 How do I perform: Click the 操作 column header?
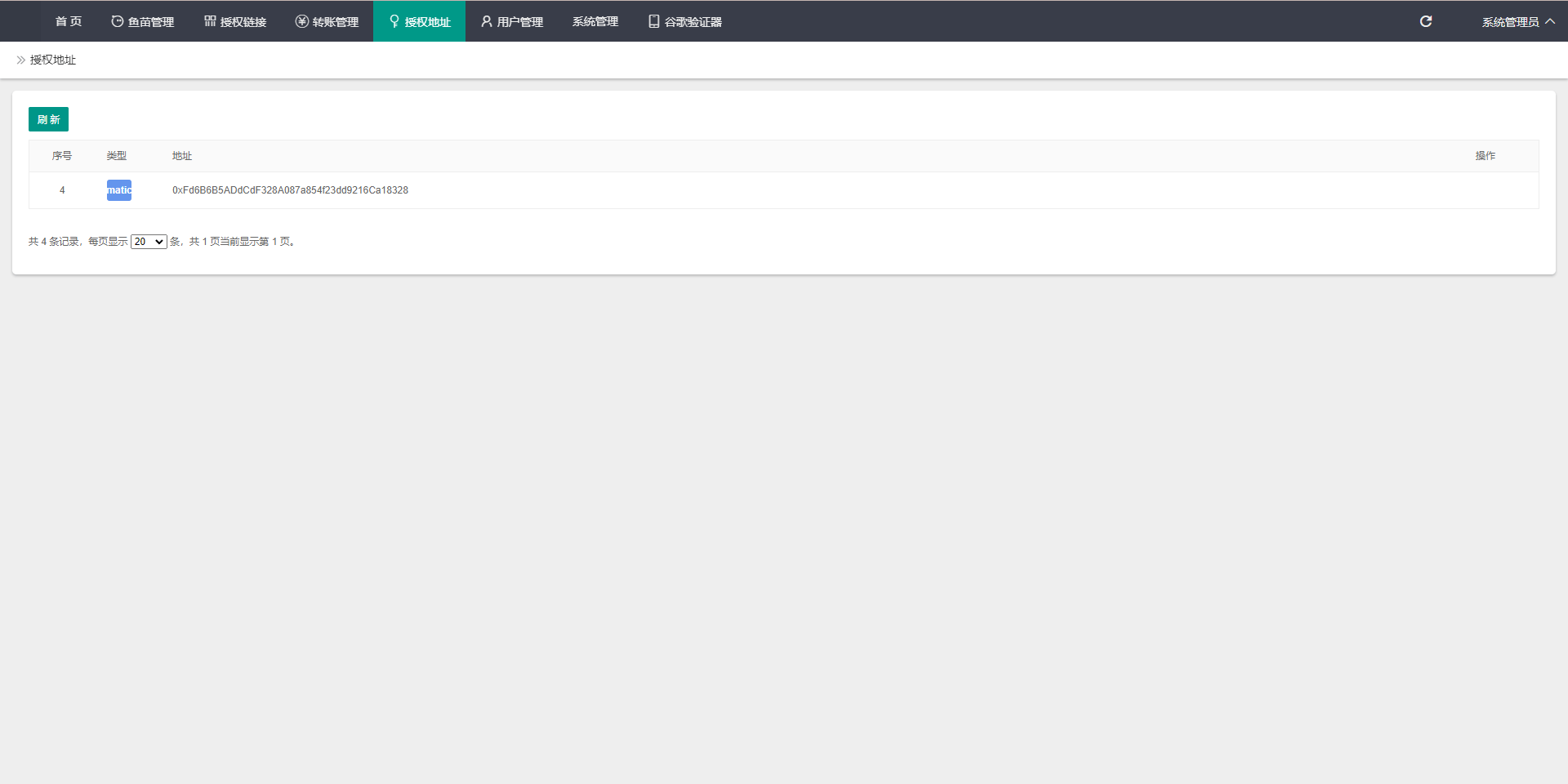tap(1485, 156)
